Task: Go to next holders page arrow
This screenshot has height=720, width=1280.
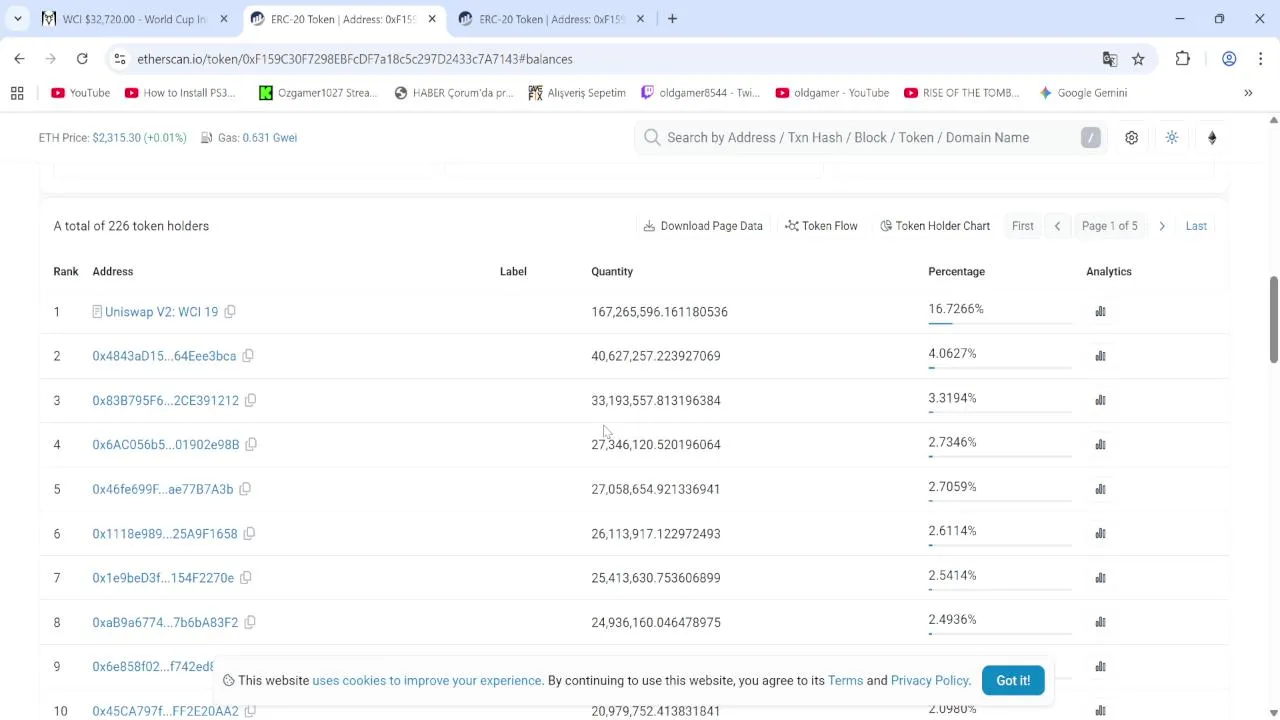Action: tap(1162, 226)
